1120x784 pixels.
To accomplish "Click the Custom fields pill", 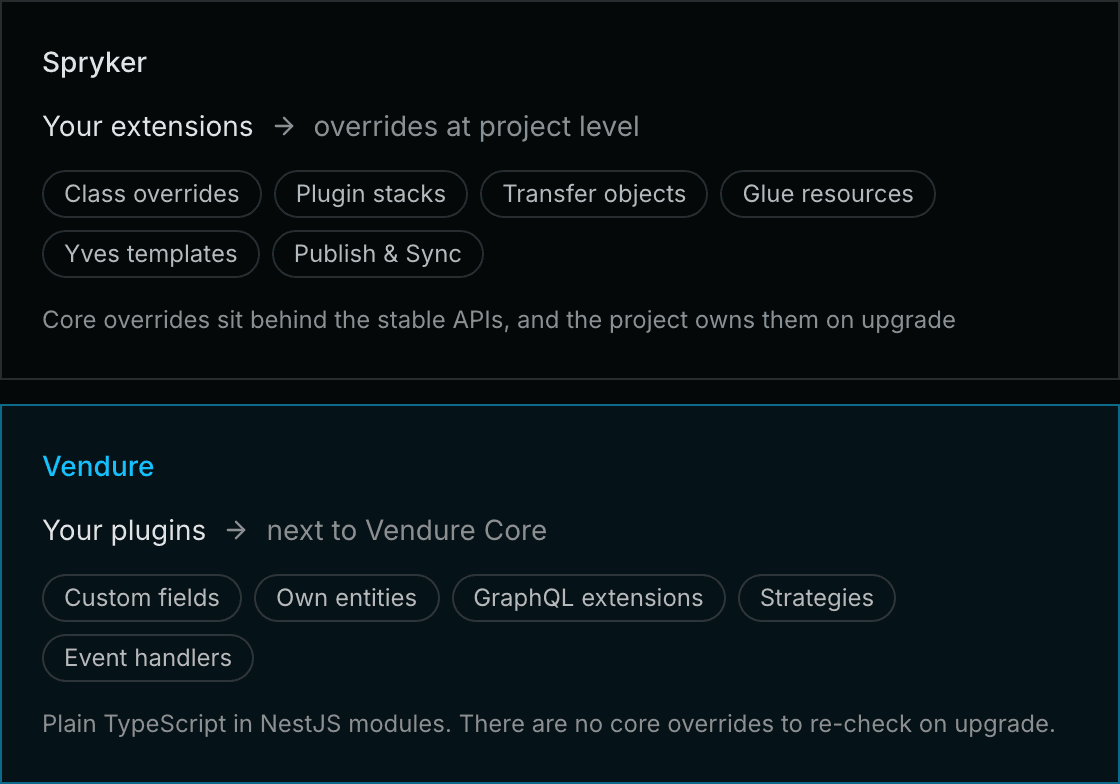I will (142, 598).
